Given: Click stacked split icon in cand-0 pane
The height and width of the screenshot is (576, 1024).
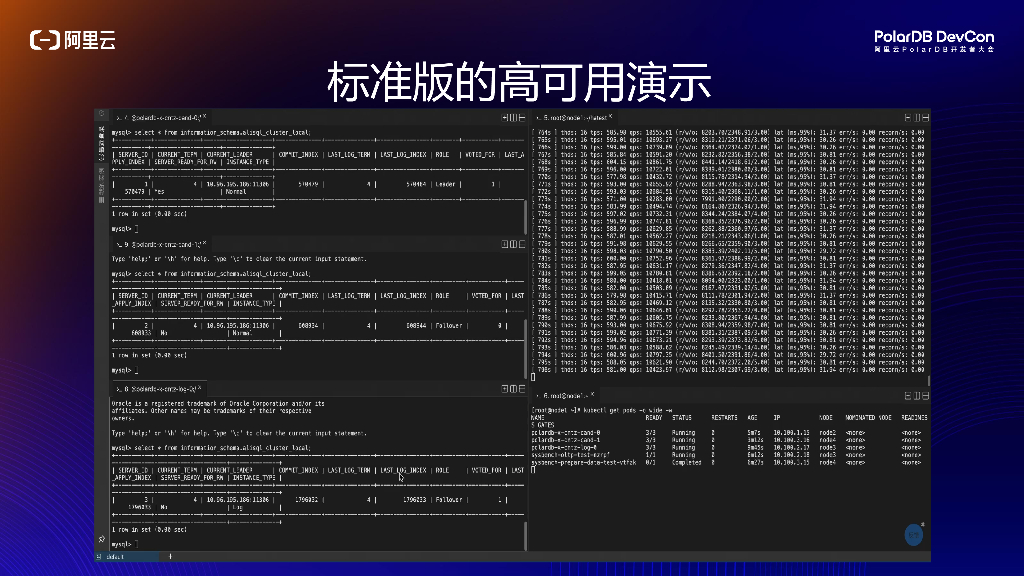Looking at the screenshot, I should 522,118.
